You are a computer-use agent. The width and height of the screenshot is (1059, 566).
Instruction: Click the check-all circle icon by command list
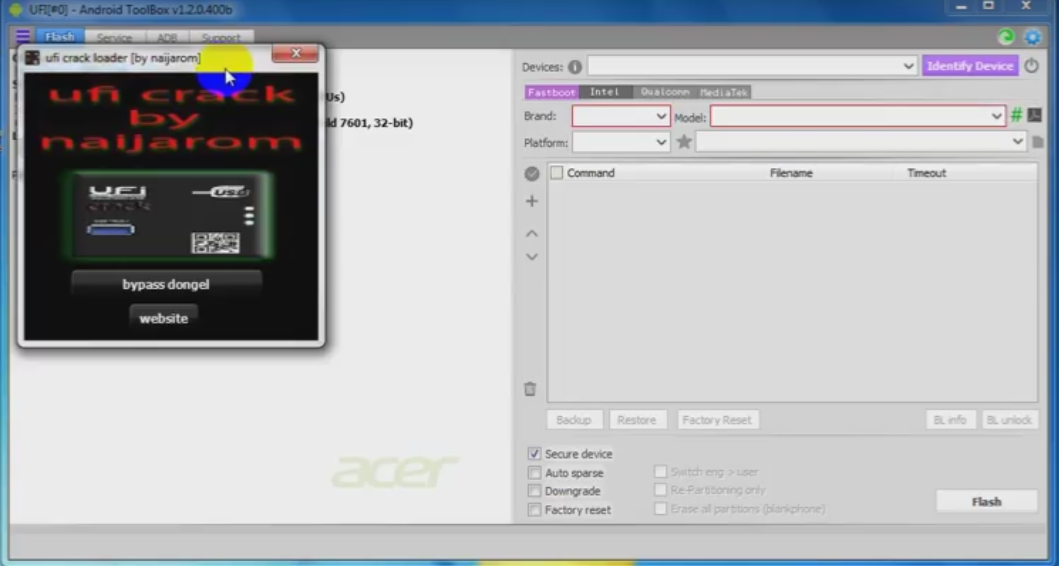532,174
